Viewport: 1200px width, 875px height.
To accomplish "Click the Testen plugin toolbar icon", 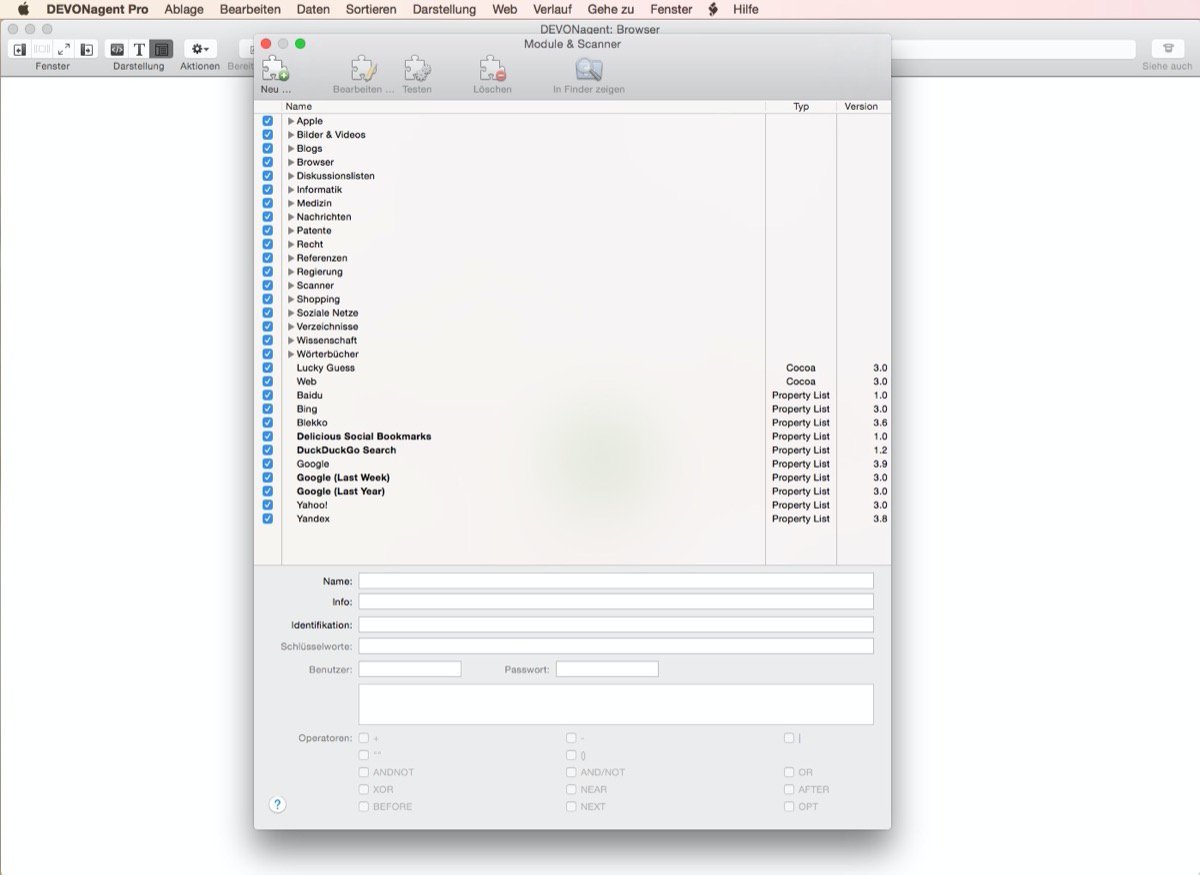I will pyautogui.click(x=417, y=69).
